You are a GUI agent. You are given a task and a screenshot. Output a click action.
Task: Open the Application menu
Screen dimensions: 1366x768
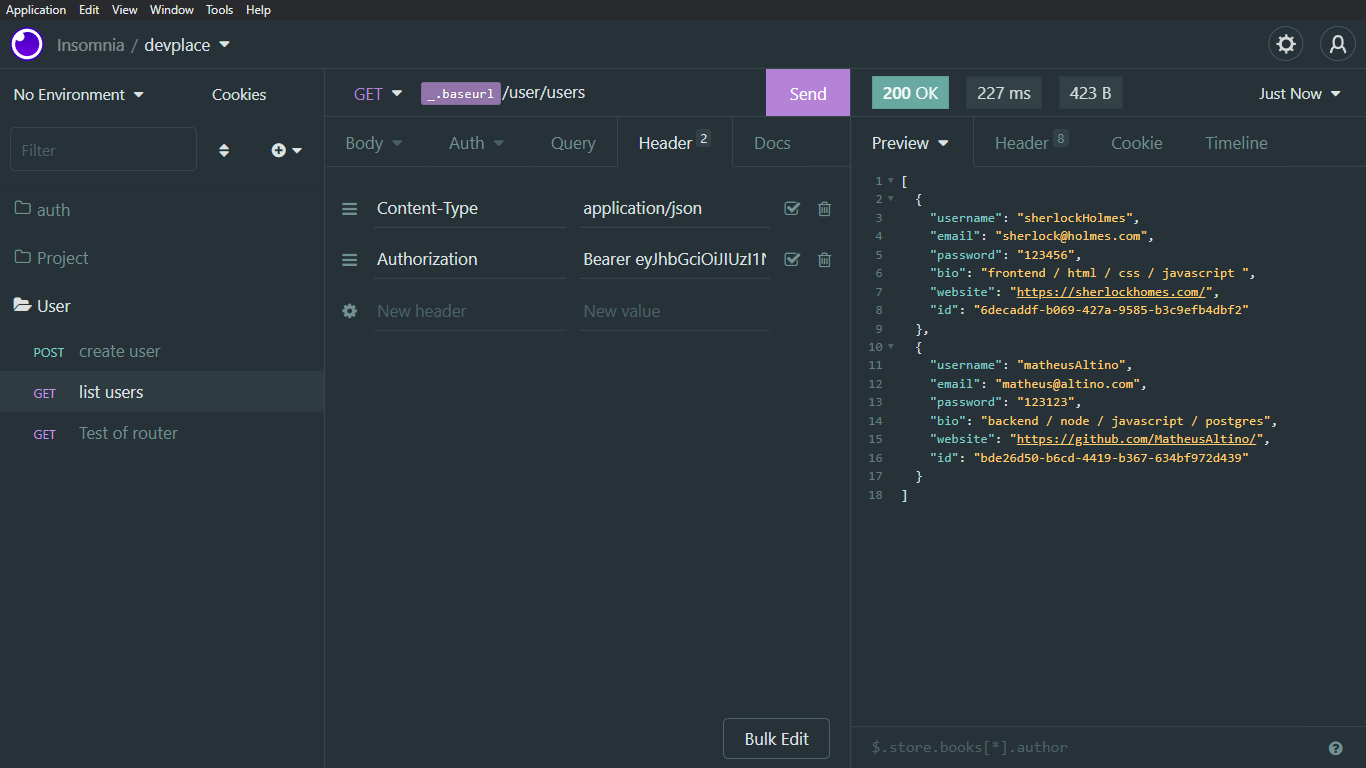pos(36,10)
